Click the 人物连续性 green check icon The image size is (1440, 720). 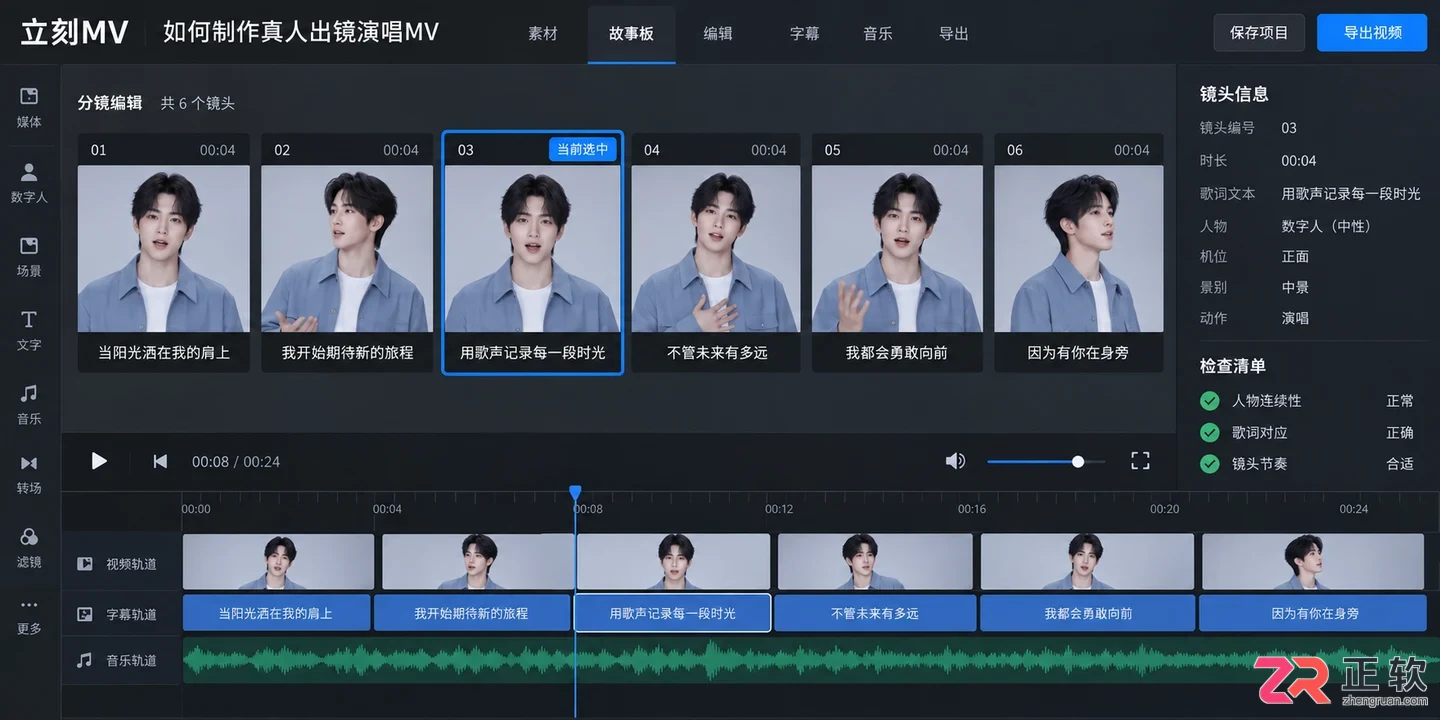tap(1210, 401)
